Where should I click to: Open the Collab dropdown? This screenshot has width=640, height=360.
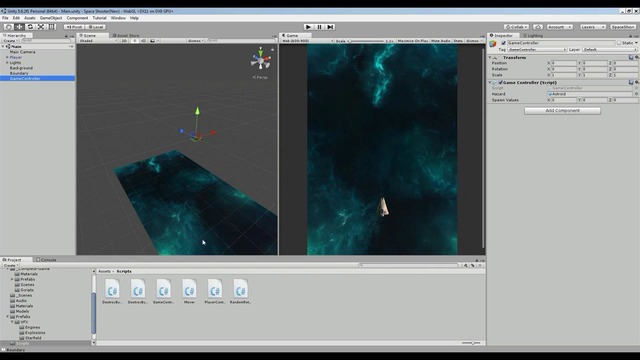(516, 27)
